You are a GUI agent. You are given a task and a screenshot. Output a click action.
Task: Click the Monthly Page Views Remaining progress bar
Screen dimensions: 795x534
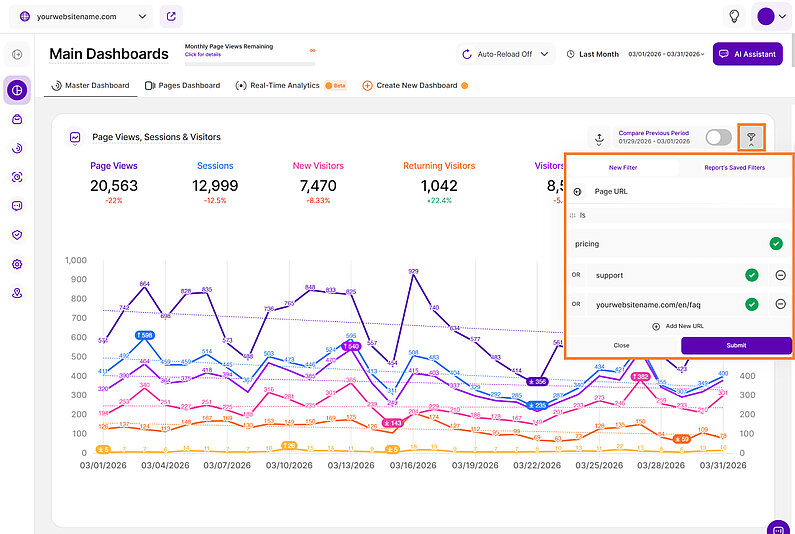click(250, 64)
